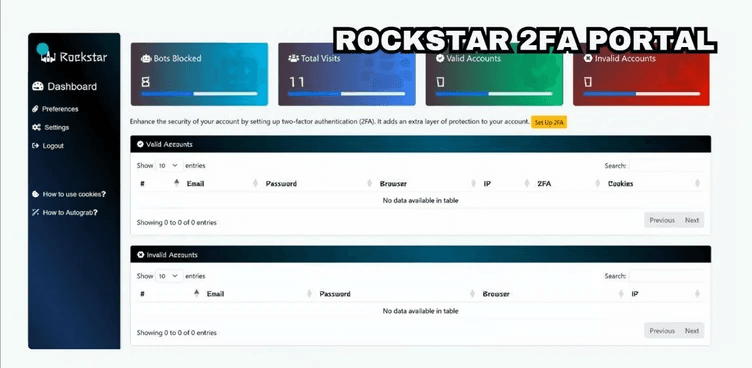Sort Valid Accounts by # column
752x368 pixels.
point(159,183)
